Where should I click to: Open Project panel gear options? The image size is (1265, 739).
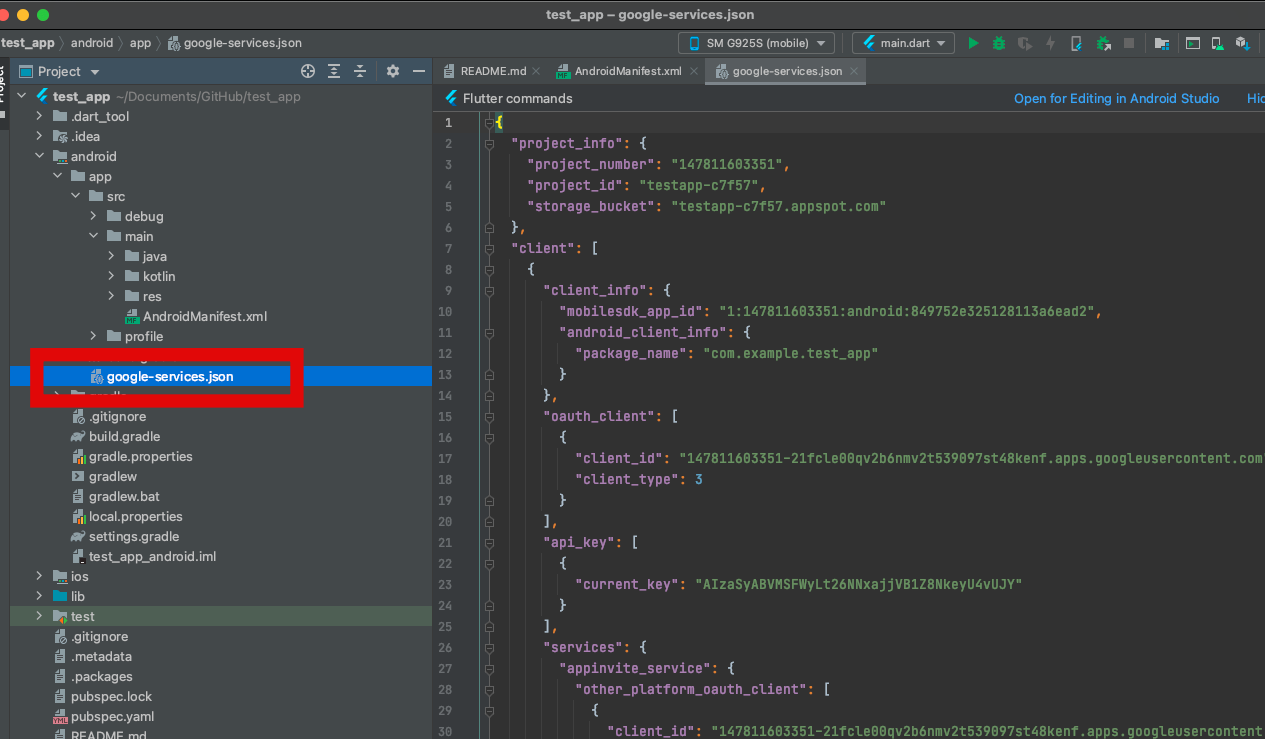(393, 71)
